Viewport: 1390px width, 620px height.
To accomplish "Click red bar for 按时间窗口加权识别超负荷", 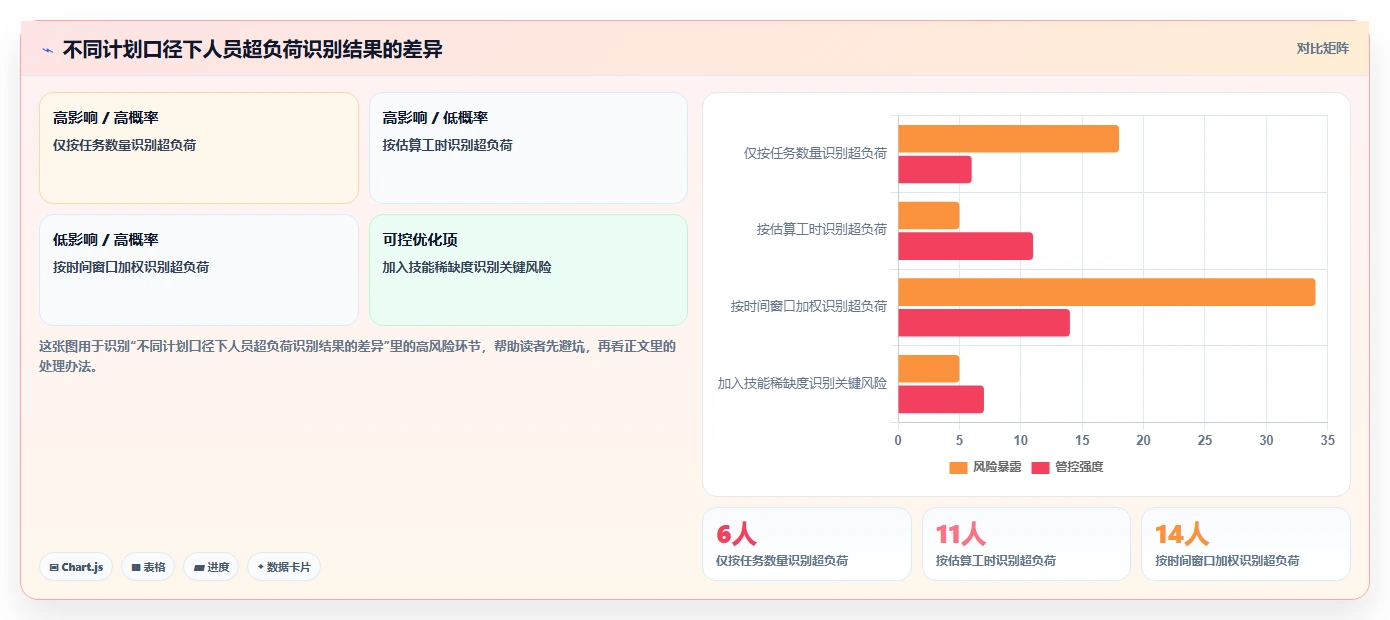I will 984,323.
